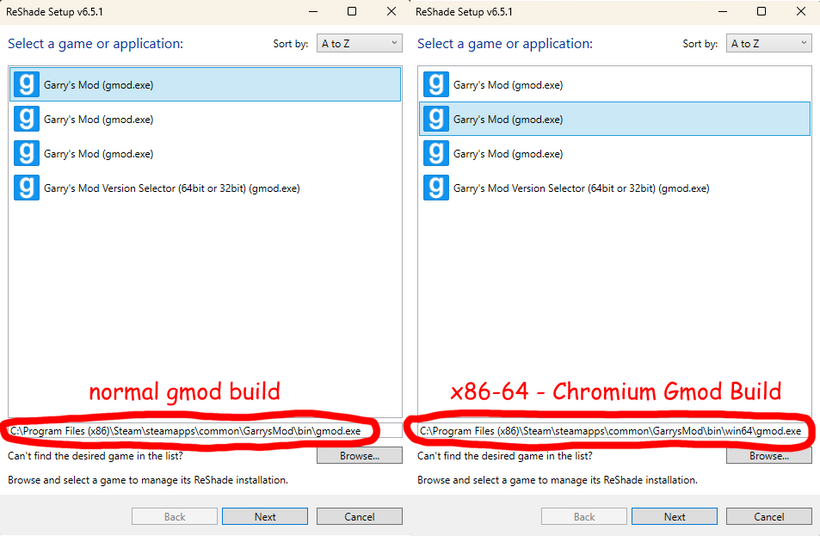The width and height of the screenshot is (820, 536).
Task: Click the first Garry's Mod icon in the left window
Action: (x=26, y=85)
